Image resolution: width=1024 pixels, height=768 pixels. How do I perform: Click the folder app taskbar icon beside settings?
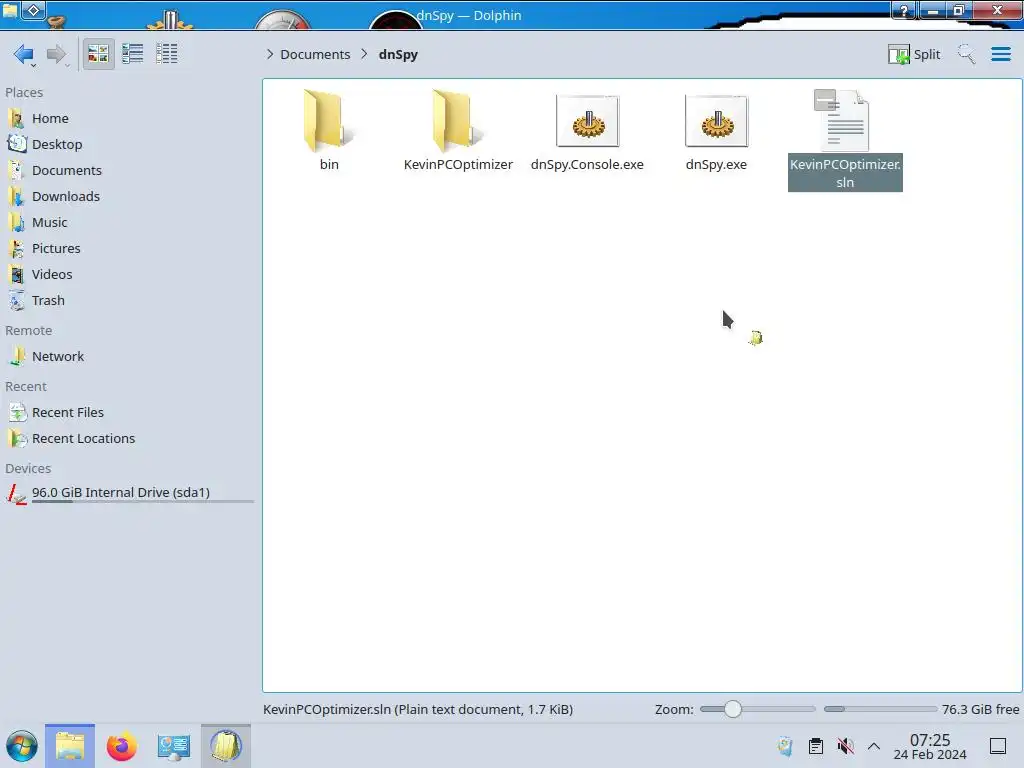click(225, 746)
